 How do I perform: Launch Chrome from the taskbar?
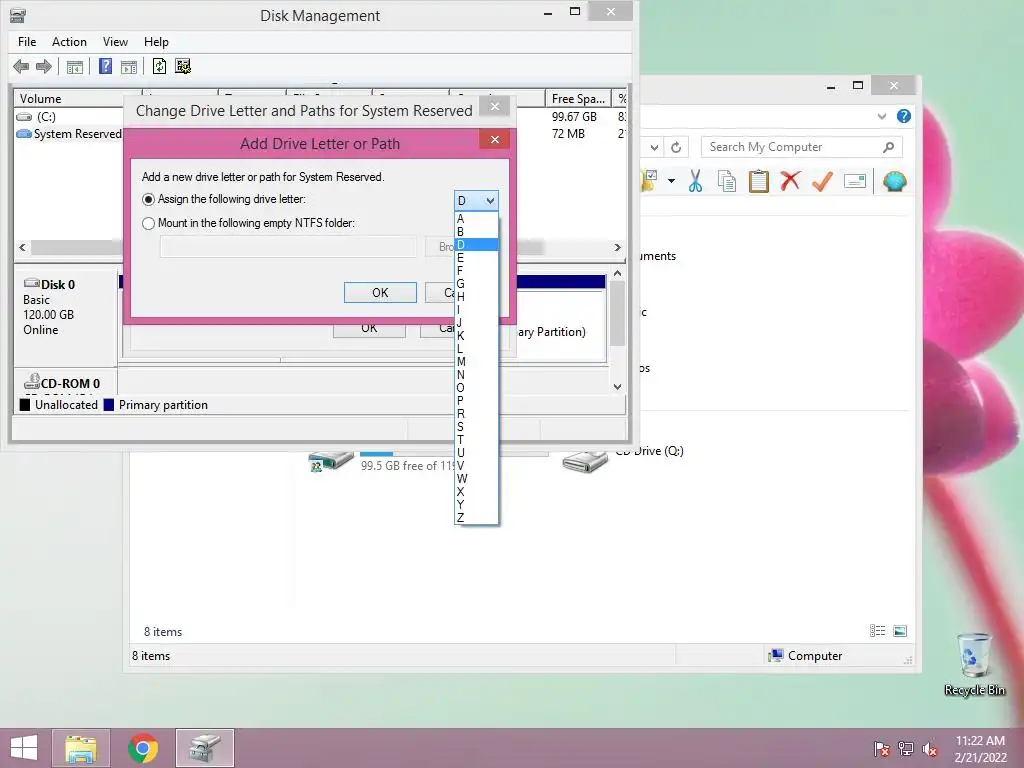143,748
